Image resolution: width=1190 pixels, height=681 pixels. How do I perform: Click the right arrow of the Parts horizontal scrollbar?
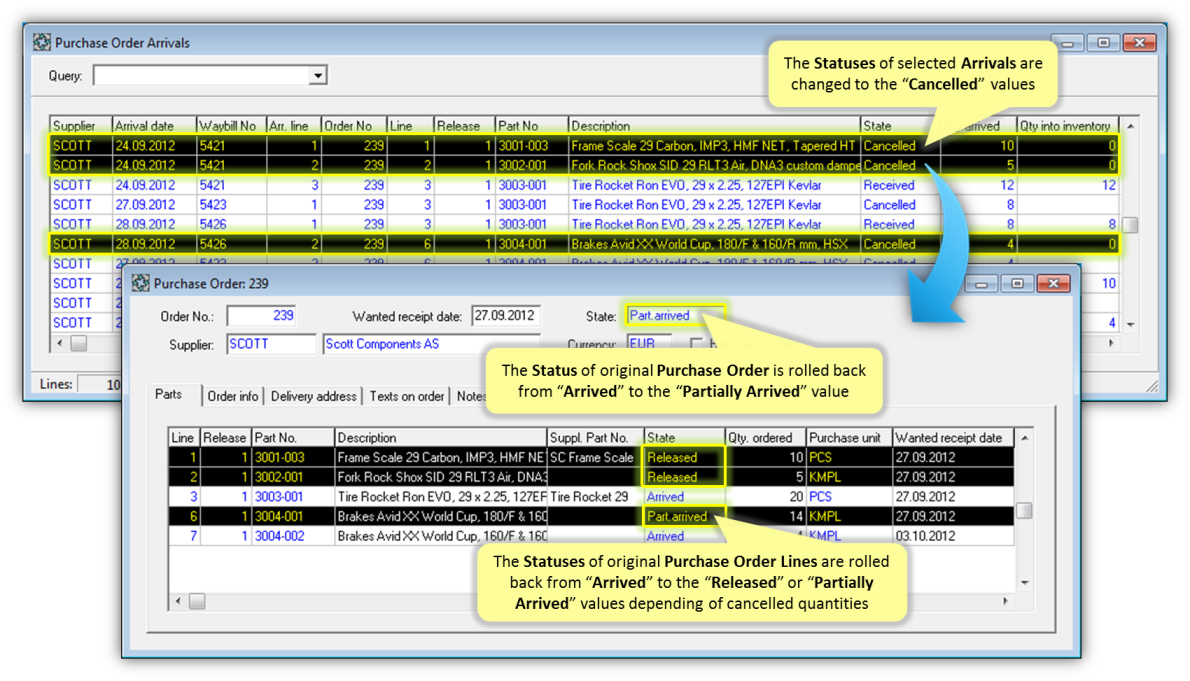1006,601
